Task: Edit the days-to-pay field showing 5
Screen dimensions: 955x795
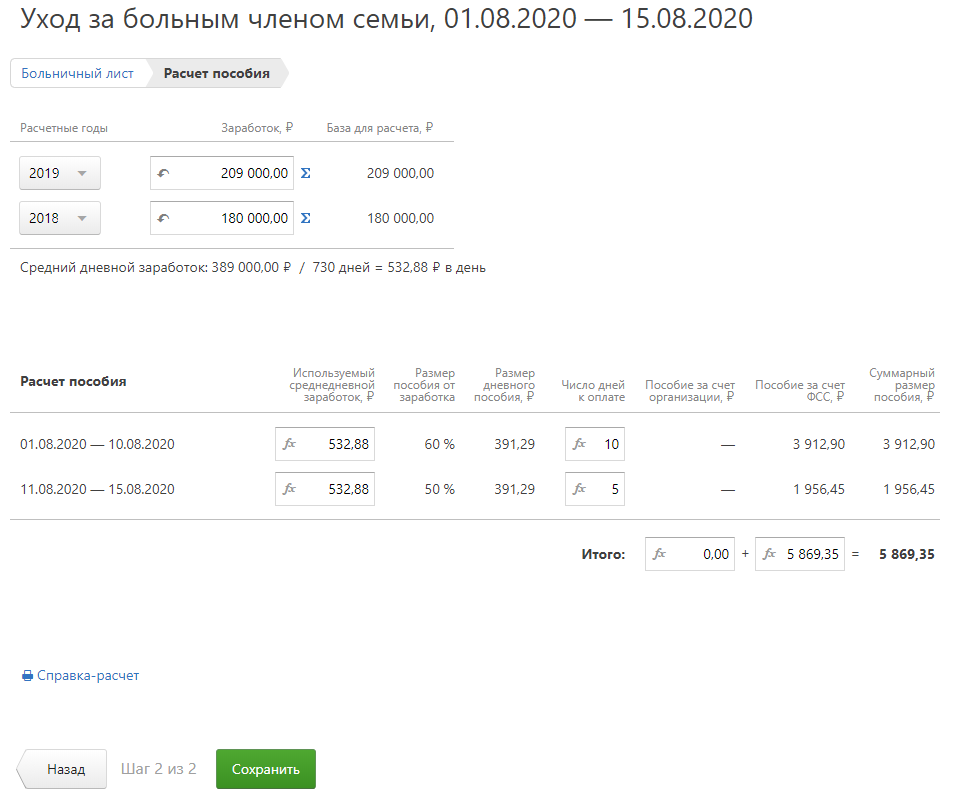Action: [x=595, y=489]
